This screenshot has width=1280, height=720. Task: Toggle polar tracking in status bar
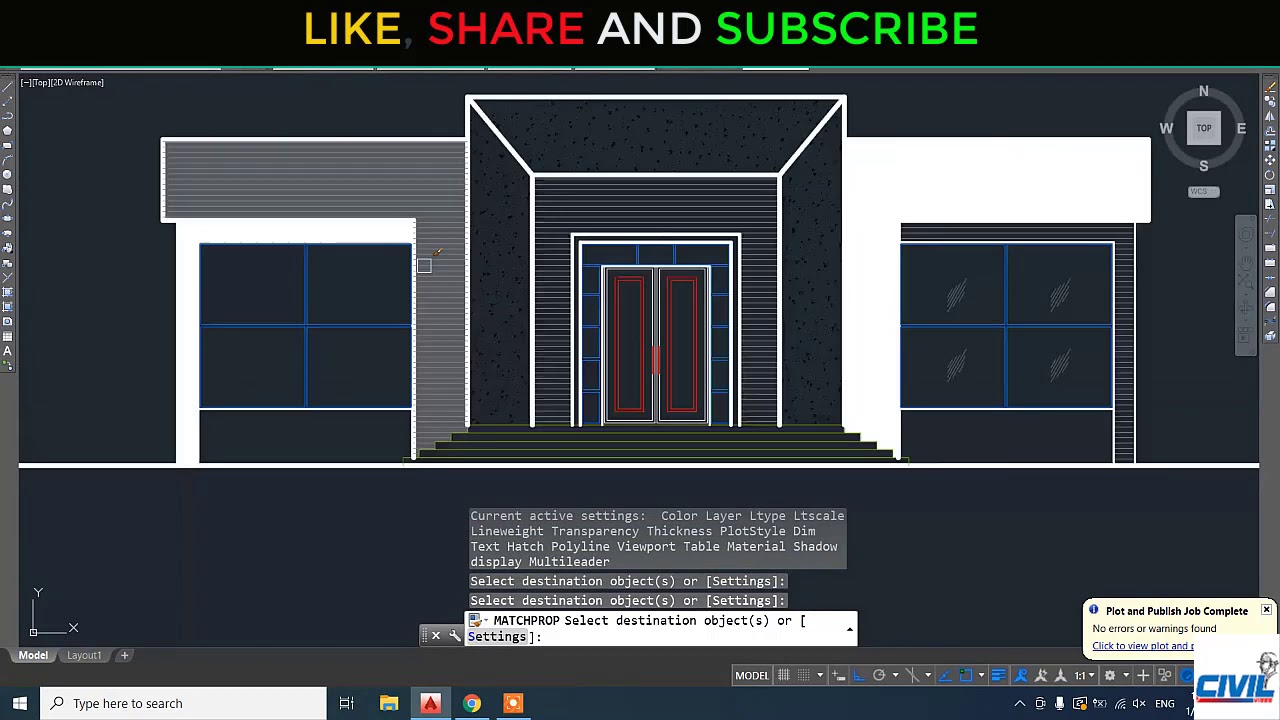[879, 675]
